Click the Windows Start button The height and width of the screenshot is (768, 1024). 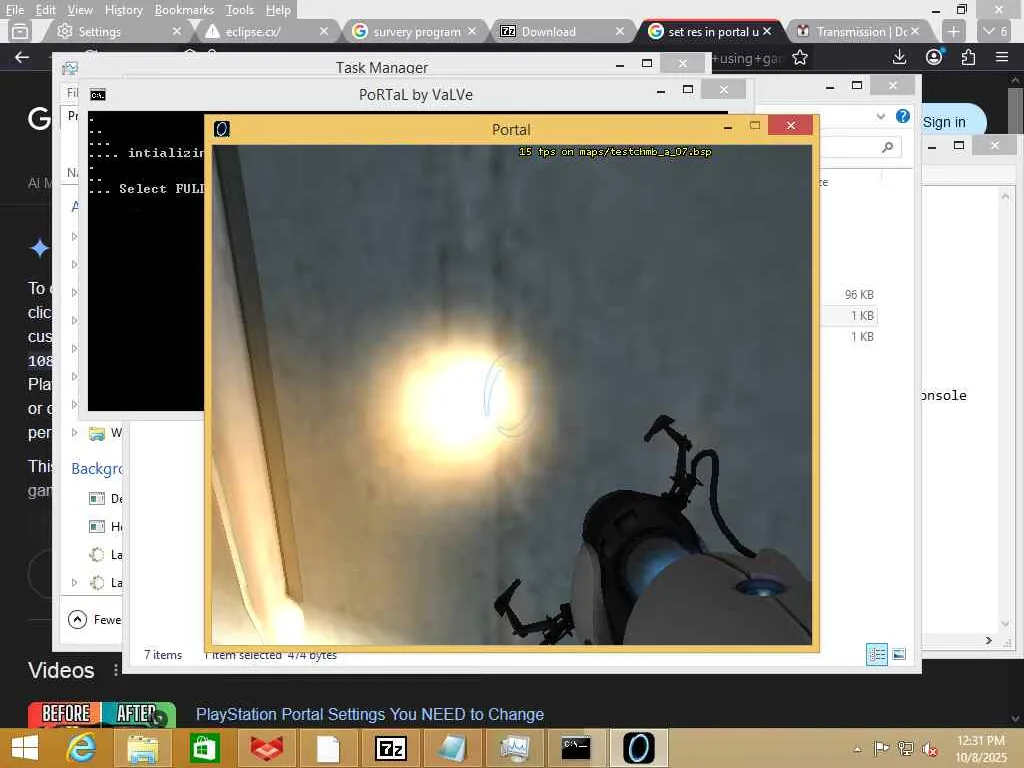[x=25, y=748]
